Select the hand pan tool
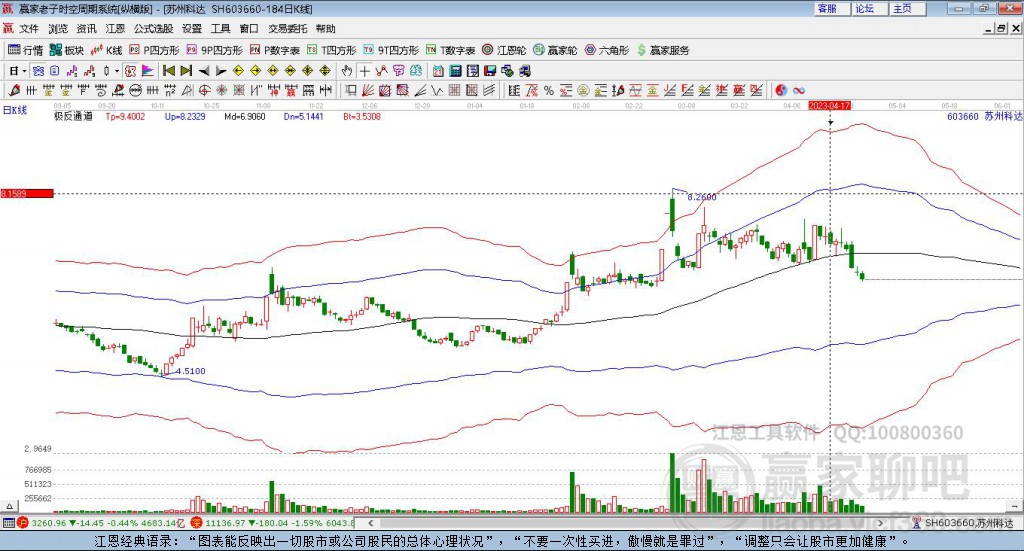Screen dimensions: 1024x551 coord(347,71)
